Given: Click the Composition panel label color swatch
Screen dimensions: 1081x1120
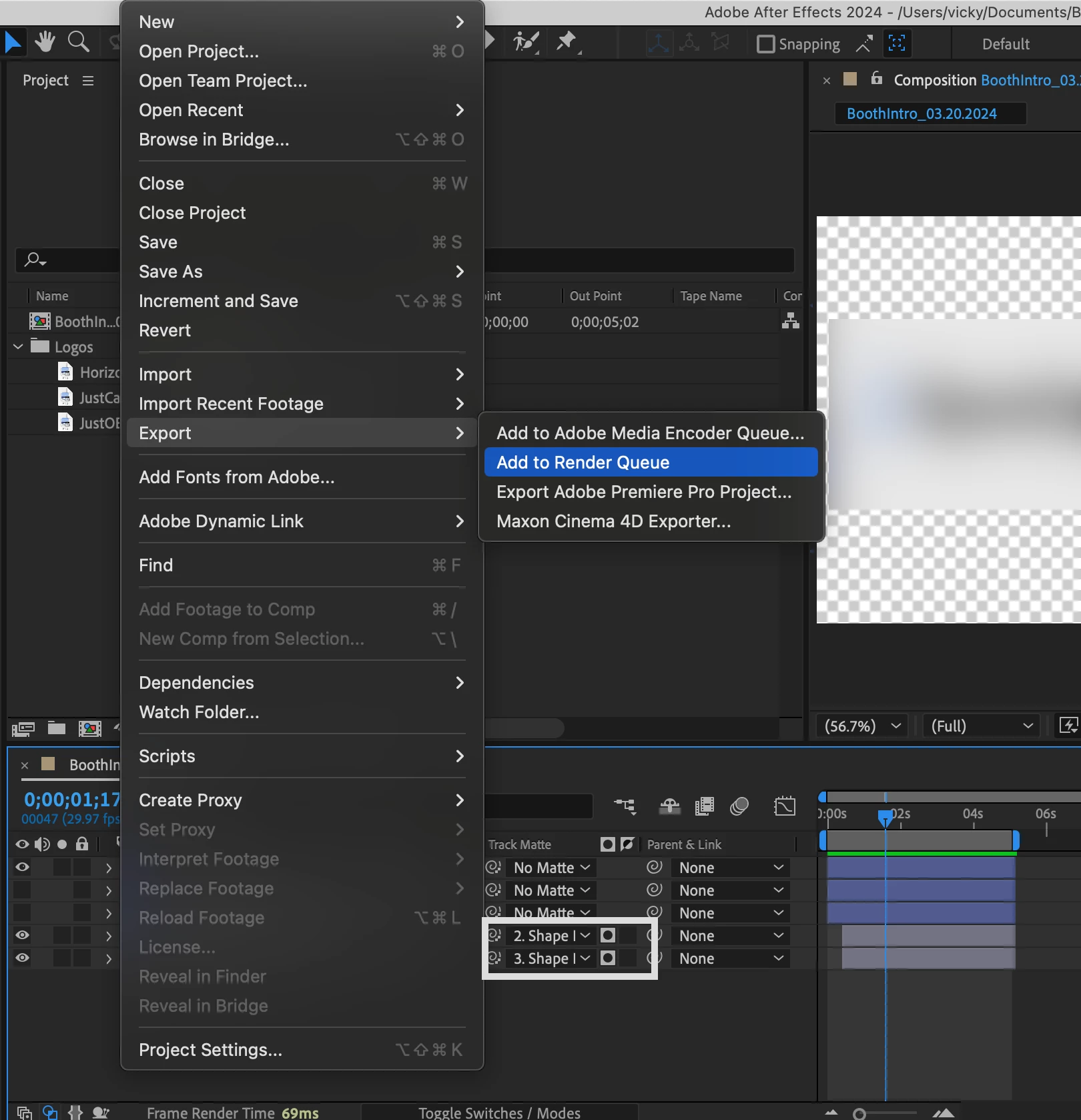Looking at the screenshot, I should point(850,79).
